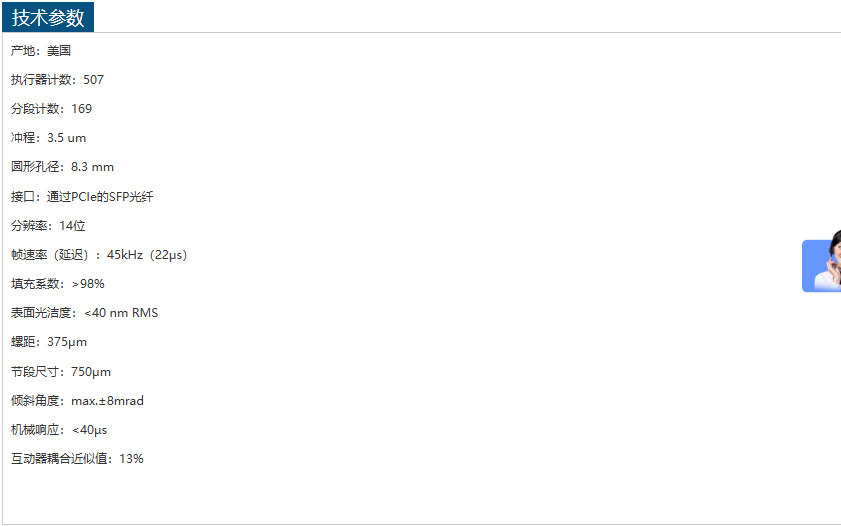Click the 帧速率（延迟）specification line
The width and height of the screenshot is (841, 526).
[99, 255]
